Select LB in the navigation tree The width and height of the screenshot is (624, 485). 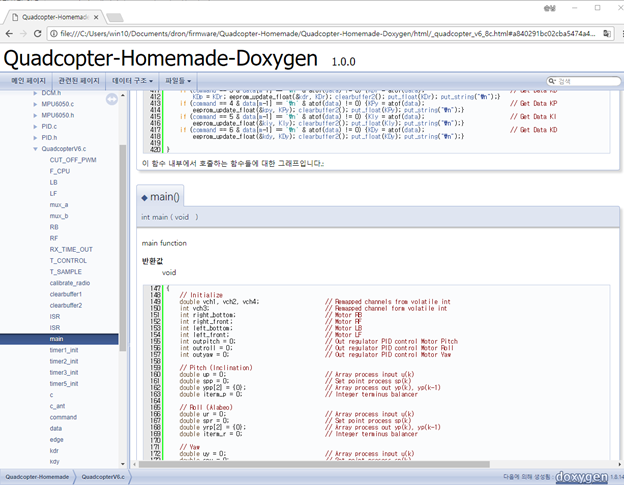click(53, 182)
